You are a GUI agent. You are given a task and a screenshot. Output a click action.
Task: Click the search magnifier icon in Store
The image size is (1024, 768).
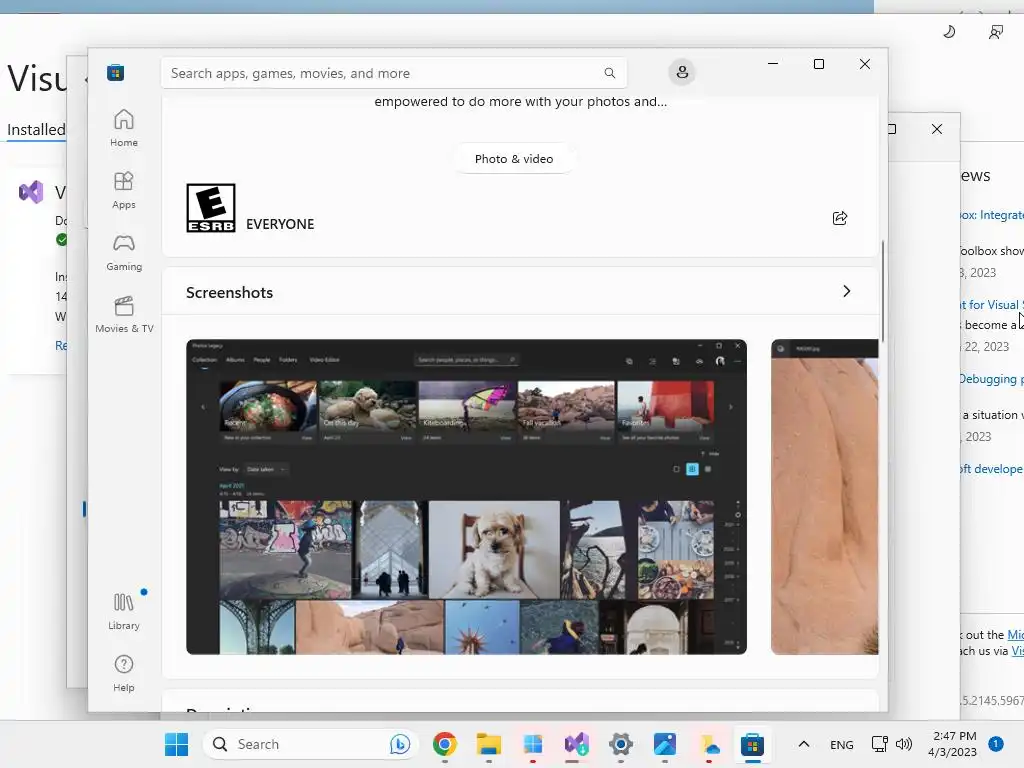point(609,73)
